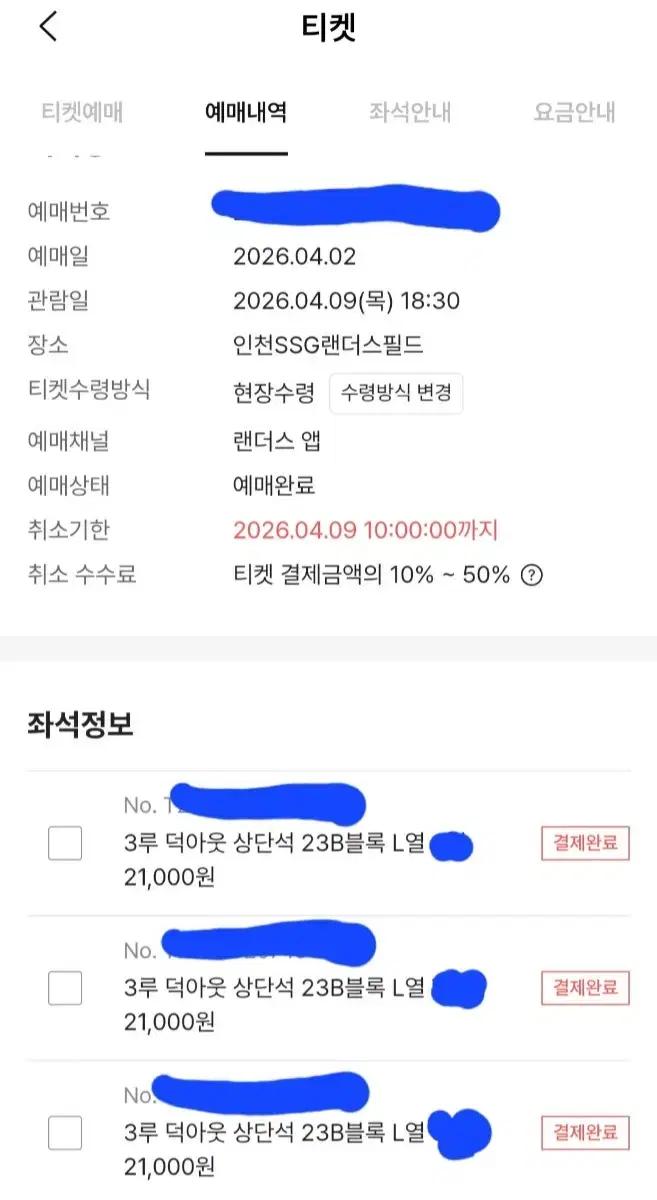Click the 인천SSG랜더스필드 venue text

(x=328, y=346)
